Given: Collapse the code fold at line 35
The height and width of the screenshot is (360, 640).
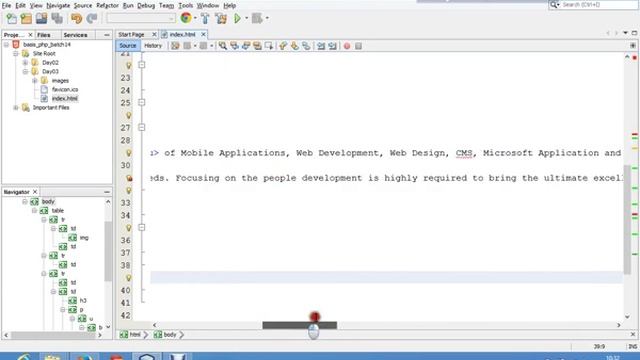Looking at the screenshot, I should (x=142, y=227).
